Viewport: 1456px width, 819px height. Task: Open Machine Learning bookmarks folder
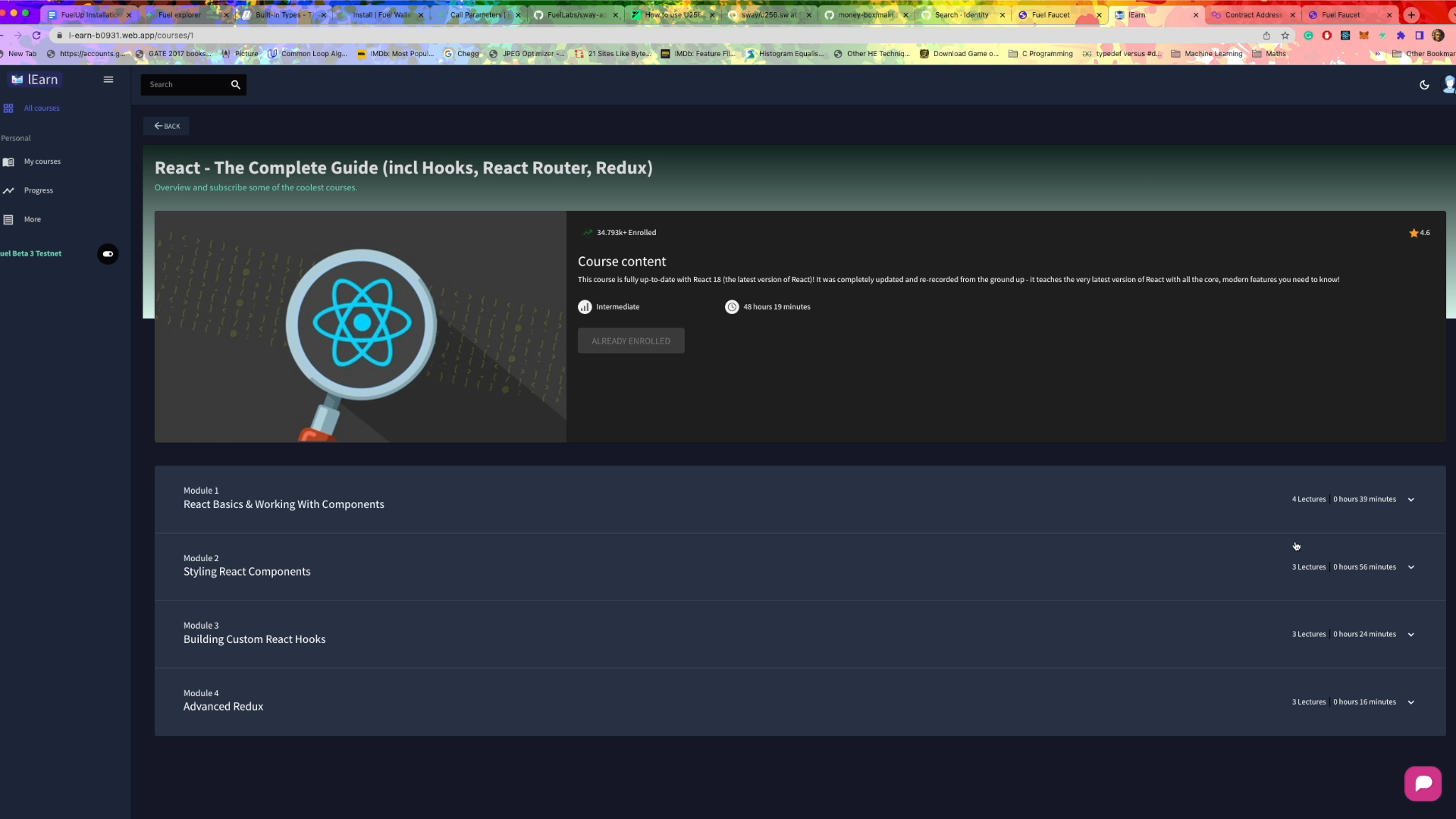coord(1207,54)
